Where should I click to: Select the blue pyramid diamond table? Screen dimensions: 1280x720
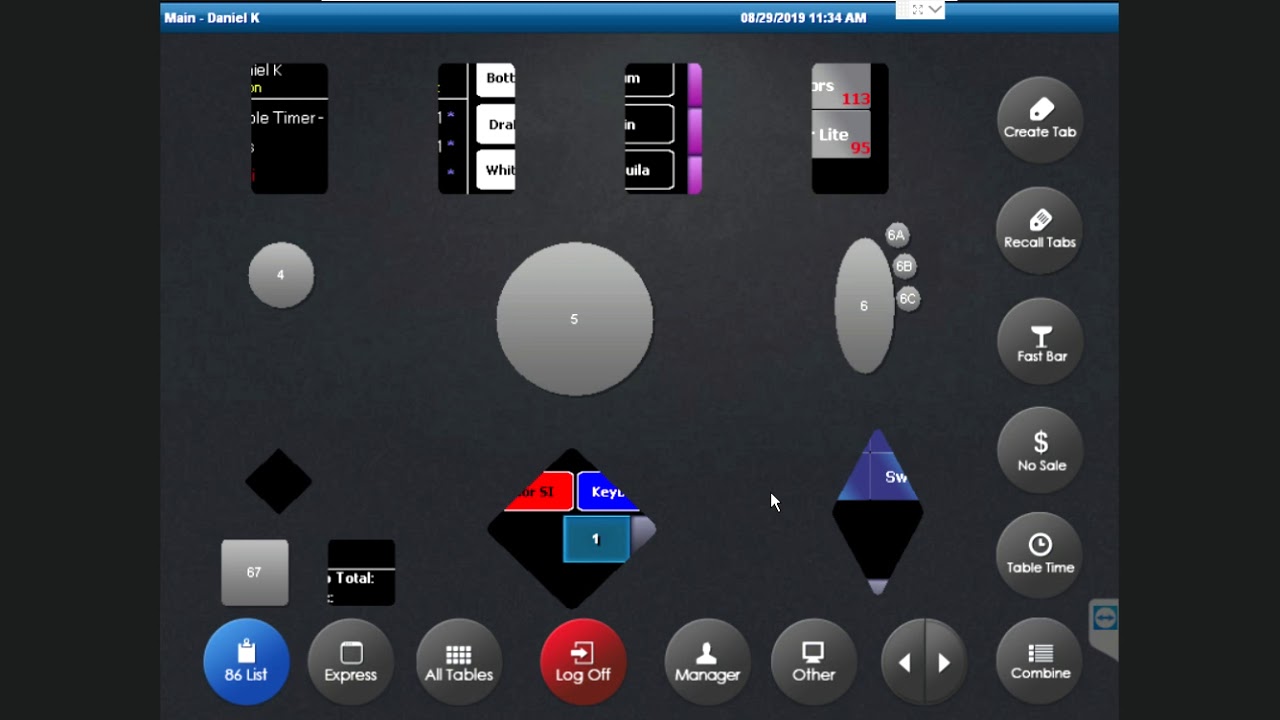[x=877, y=512]
